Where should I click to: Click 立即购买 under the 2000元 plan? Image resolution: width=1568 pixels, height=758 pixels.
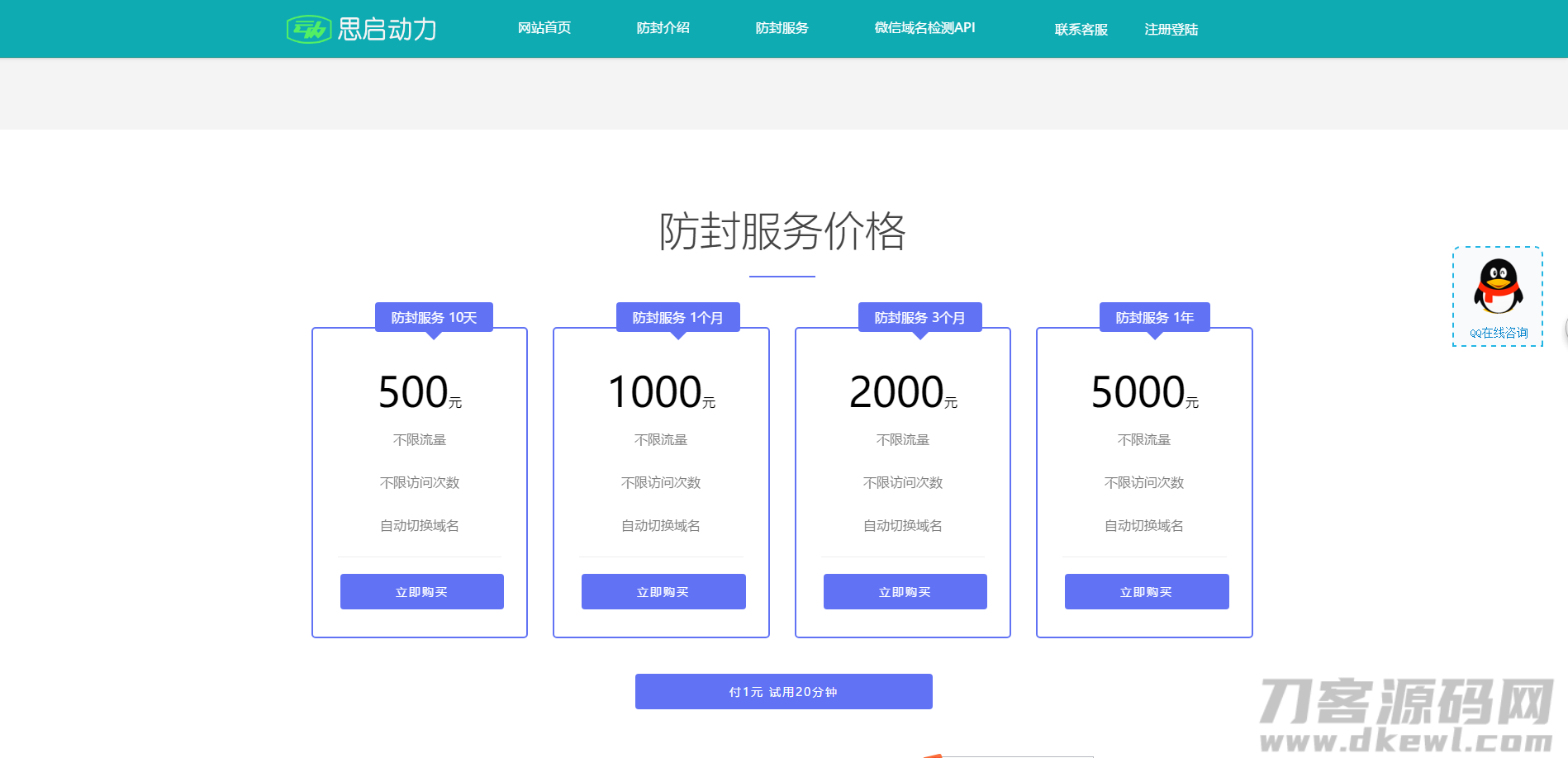[905, 591]
